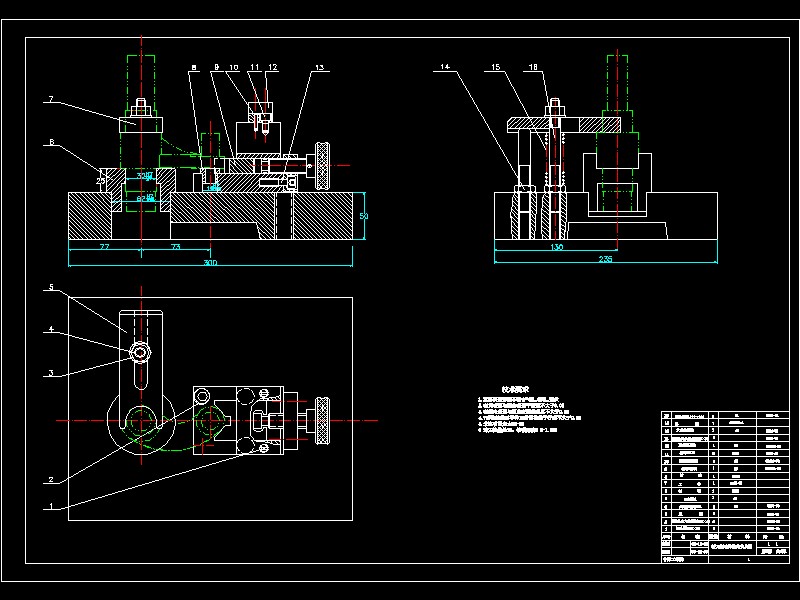The image size is (800, 600).
Task: Click the 77 dimension value
Action: tap(104, 247)
